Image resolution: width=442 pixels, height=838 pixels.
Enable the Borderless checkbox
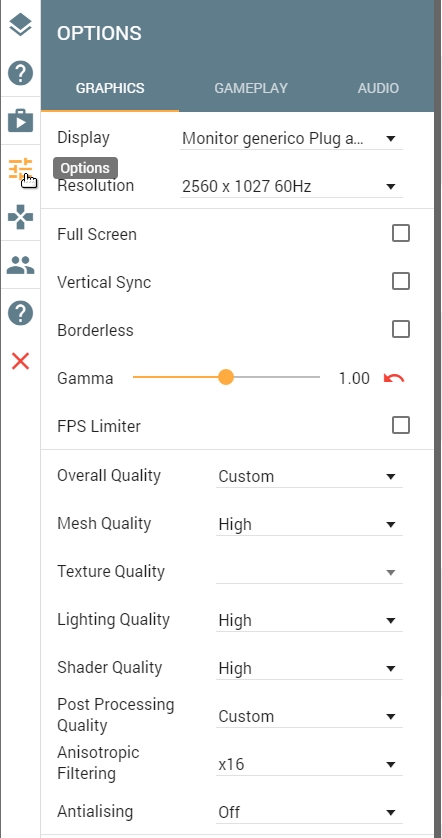pyautogui.click(x=401, y=330)
